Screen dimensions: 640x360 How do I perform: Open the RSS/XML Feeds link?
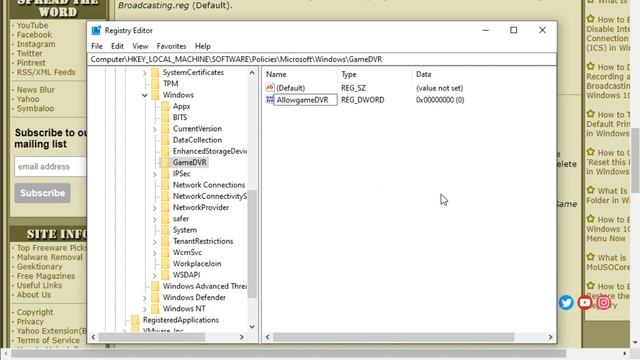pyautogui.click(x=46, y=72)
